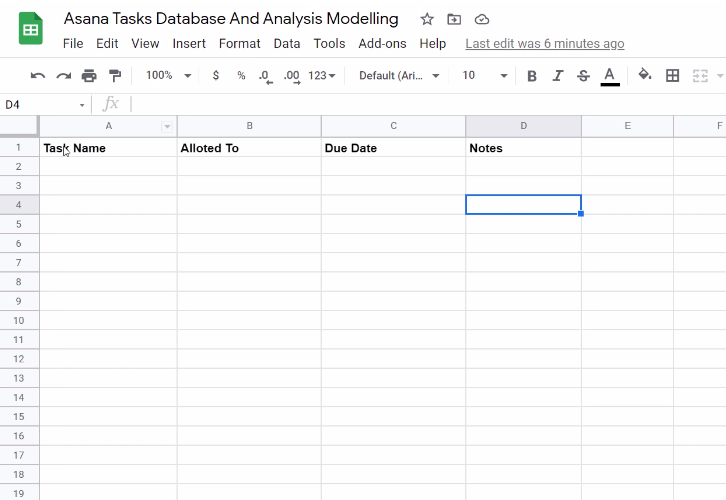Select the Notes header cell
The height and width of the screenshot is (500, 726).
coord(523,148)
